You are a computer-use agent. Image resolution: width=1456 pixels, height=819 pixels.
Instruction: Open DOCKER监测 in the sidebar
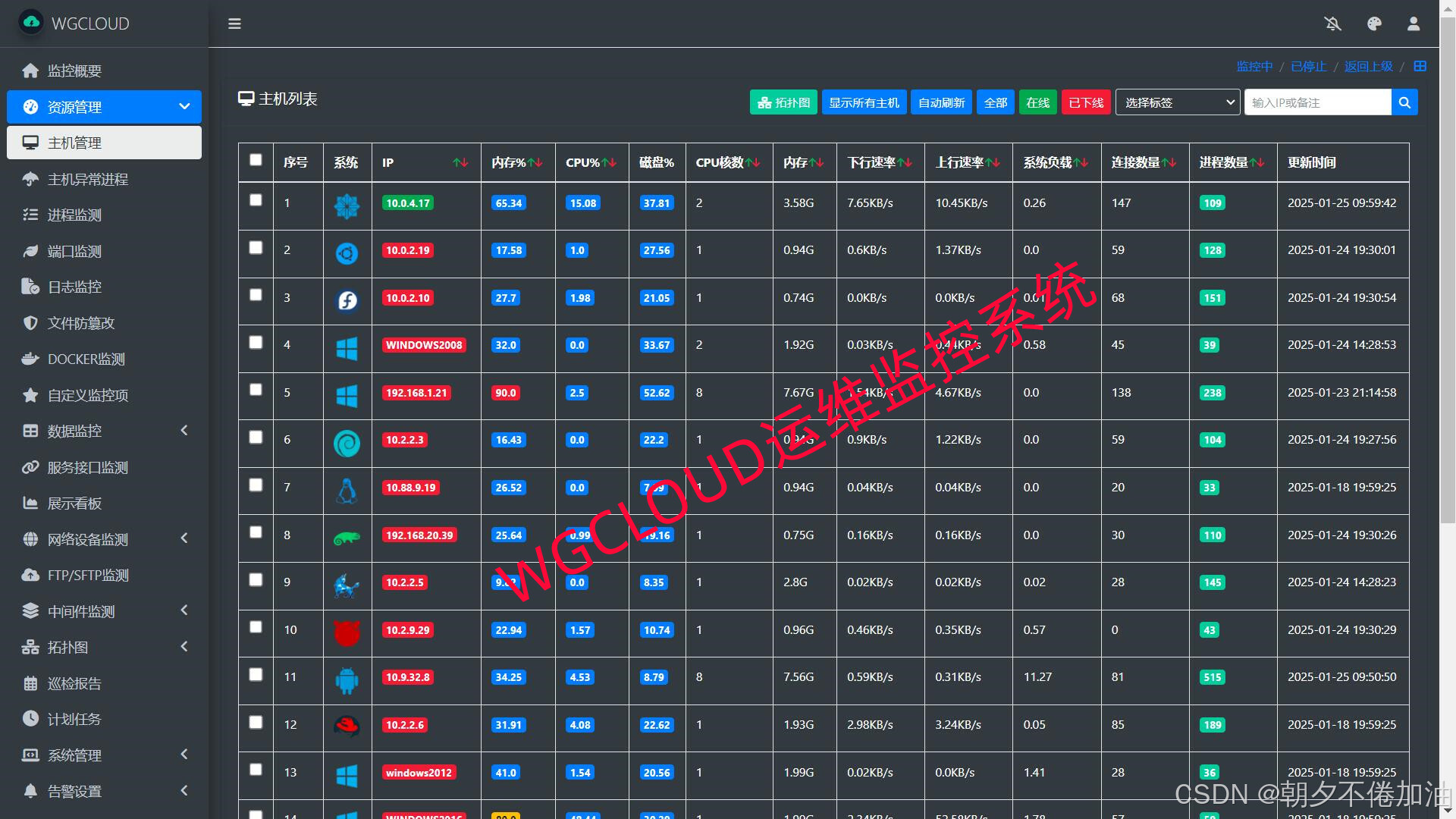pos(86,359)
